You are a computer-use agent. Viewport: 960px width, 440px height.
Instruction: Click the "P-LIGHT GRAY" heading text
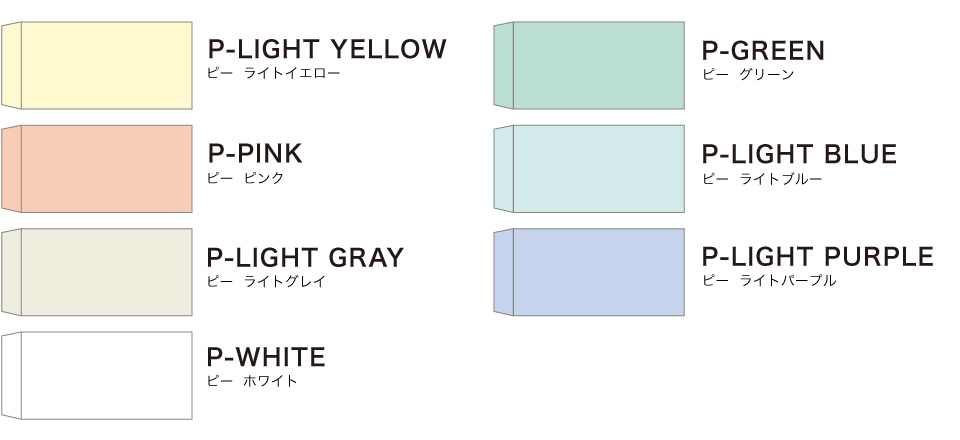(305, 257)
